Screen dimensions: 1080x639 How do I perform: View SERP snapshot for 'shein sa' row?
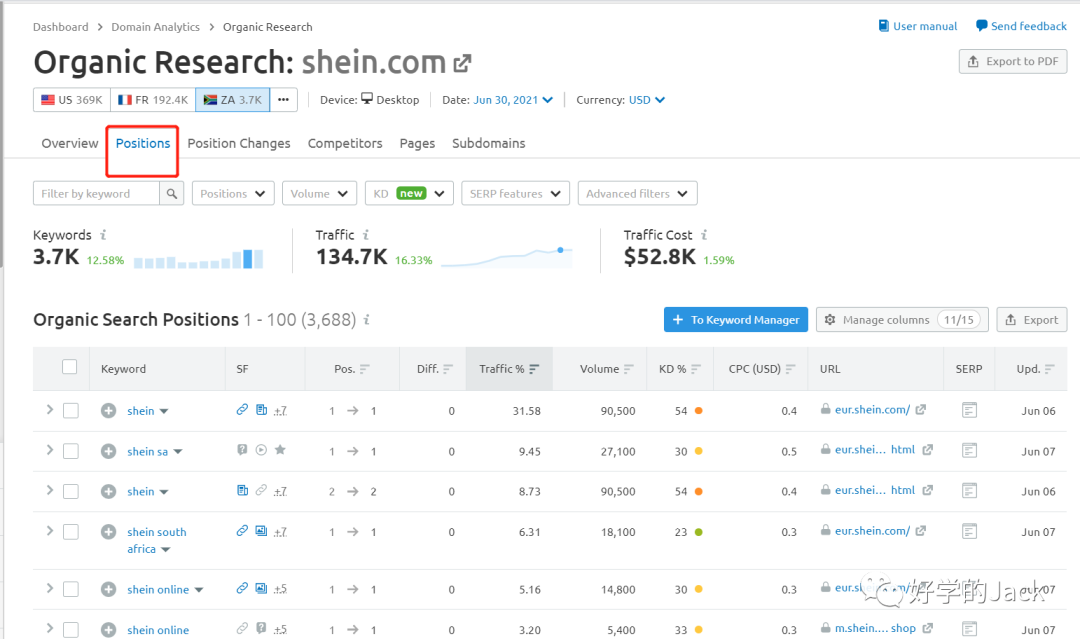coord(969,451)
